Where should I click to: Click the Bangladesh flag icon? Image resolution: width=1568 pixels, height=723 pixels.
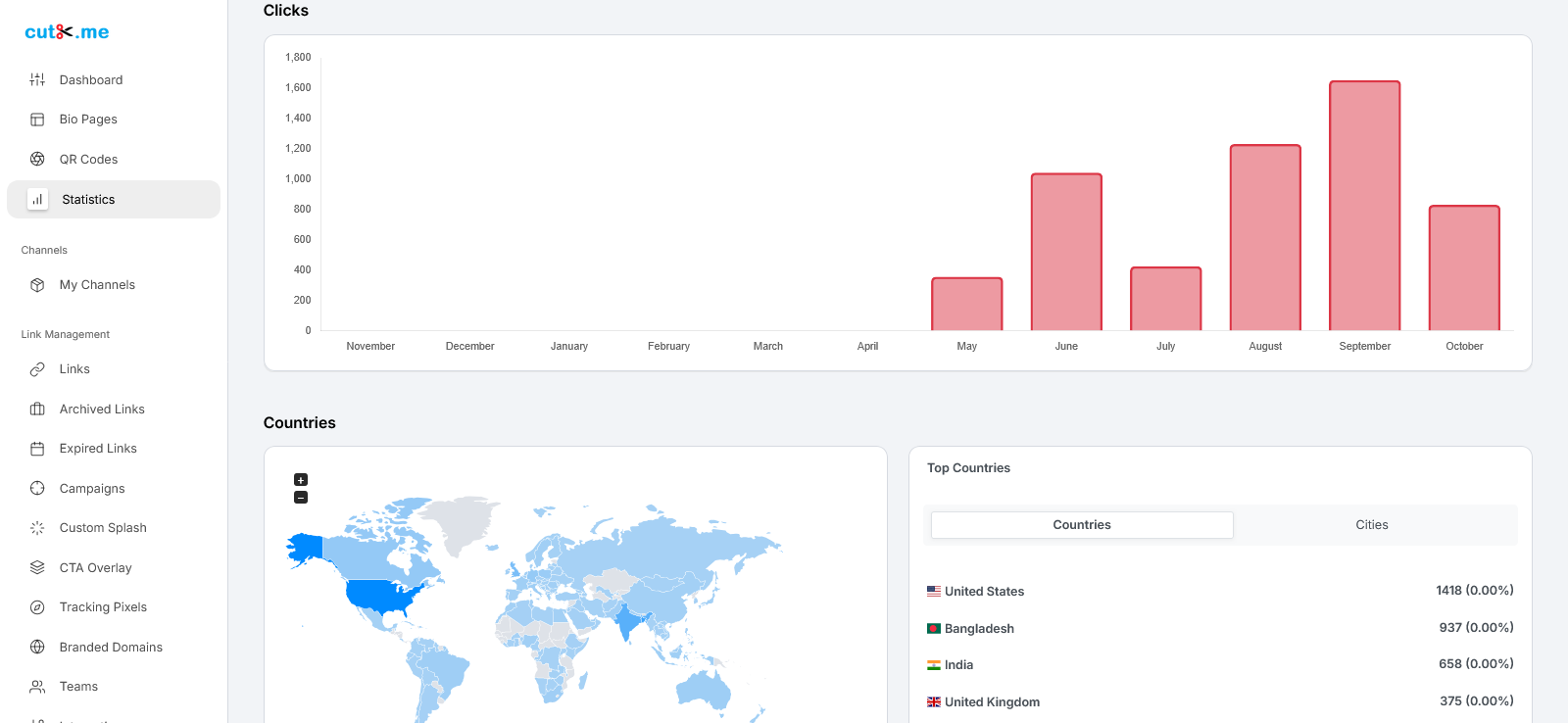coord(934,629)
